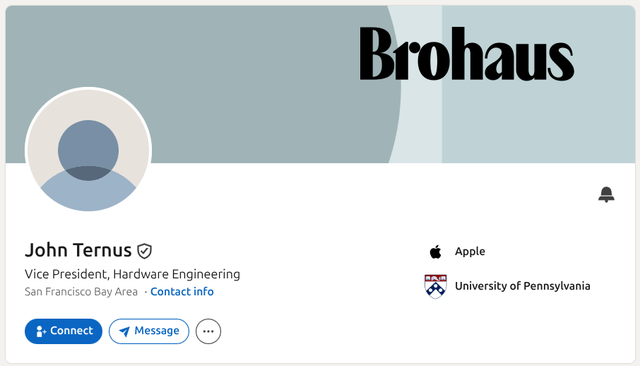Click the paper plane icon in Message
Image resolution: width=640 pixels, height=366 pixels.
tap(124, 331)
